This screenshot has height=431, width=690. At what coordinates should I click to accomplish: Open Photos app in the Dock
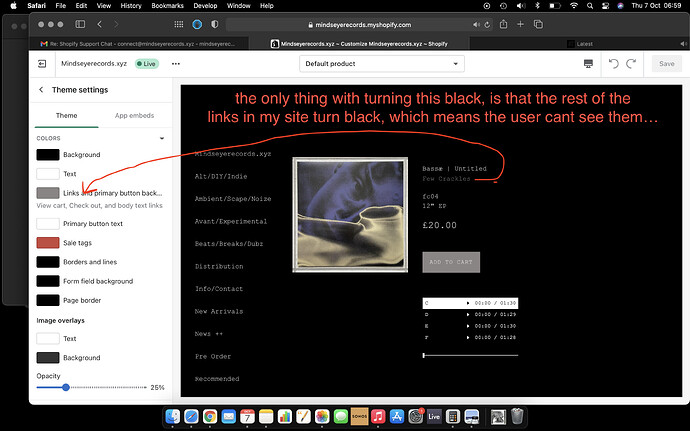322,416
